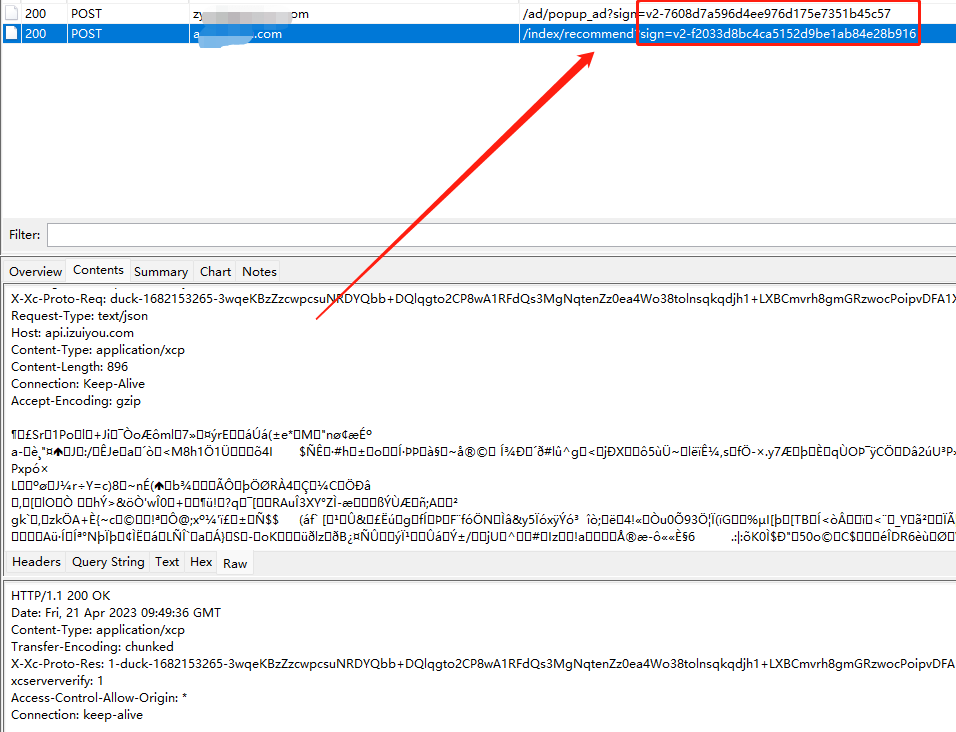Click Content-Type: application/xcp in response headers
956x732 pixels.
[x=98, y=630]
